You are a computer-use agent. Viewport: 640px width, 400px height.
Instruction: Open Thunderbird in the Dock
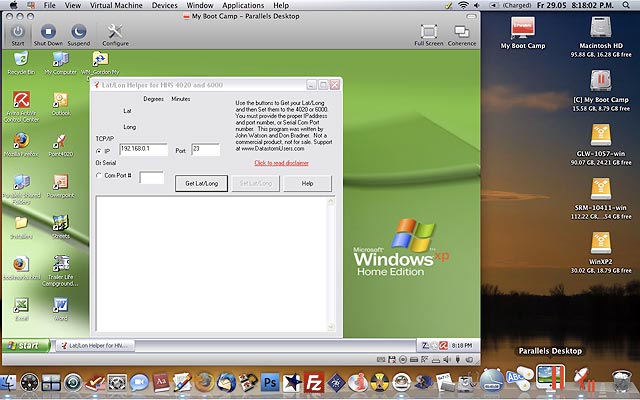226,383
